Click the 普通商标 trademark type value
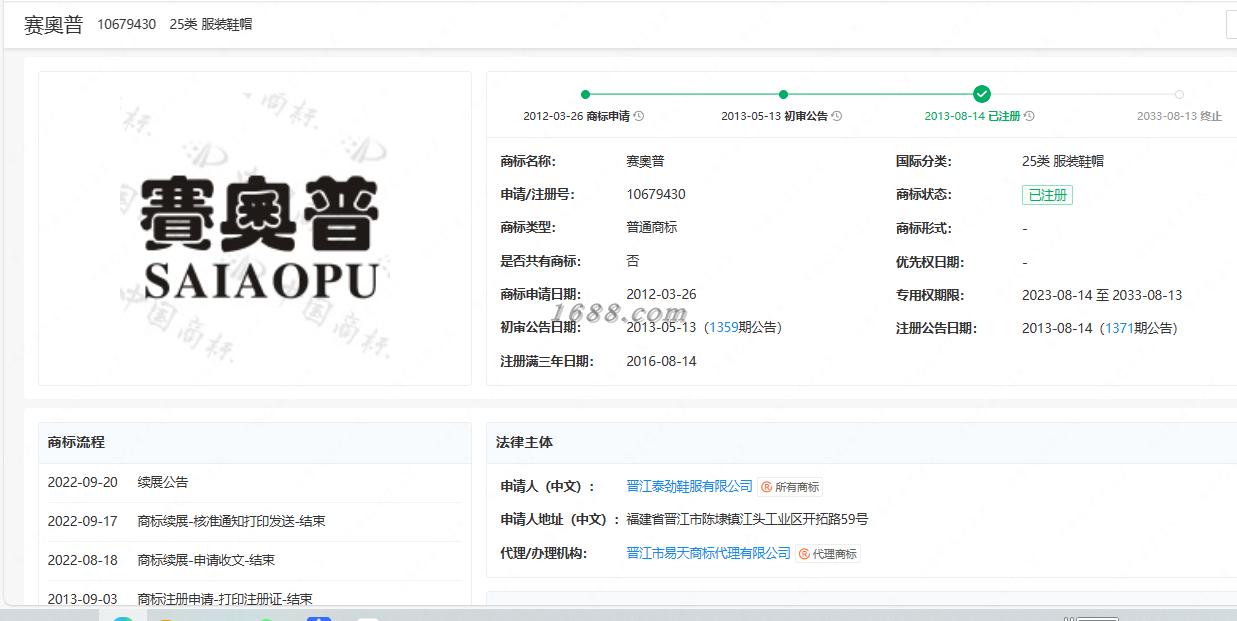Viewport: 1237px width, 621px height. click(x=652, y=227)
